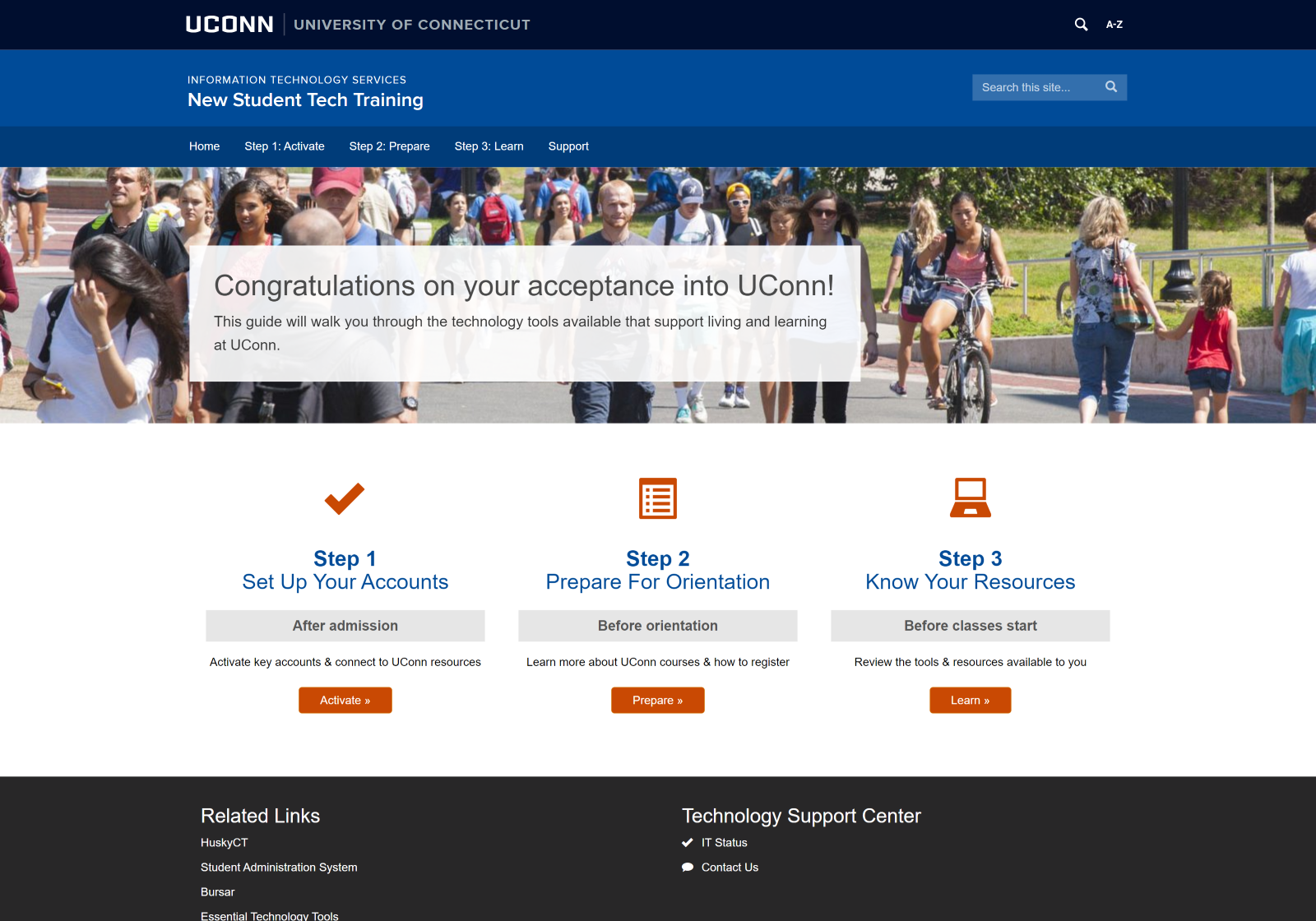Open the Essential Technology Tools link
This screenshot has height=921, width=1316.
[270, 915]
